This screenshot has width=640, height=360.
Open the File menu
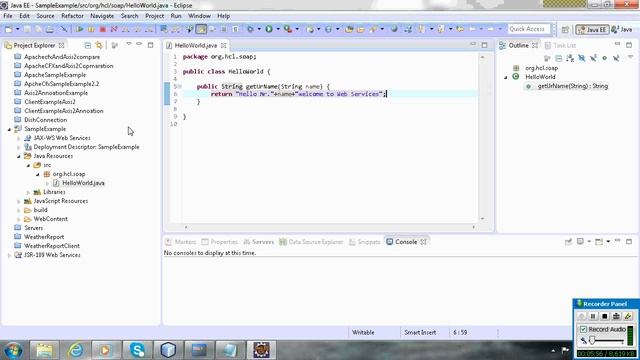(8, 16)
